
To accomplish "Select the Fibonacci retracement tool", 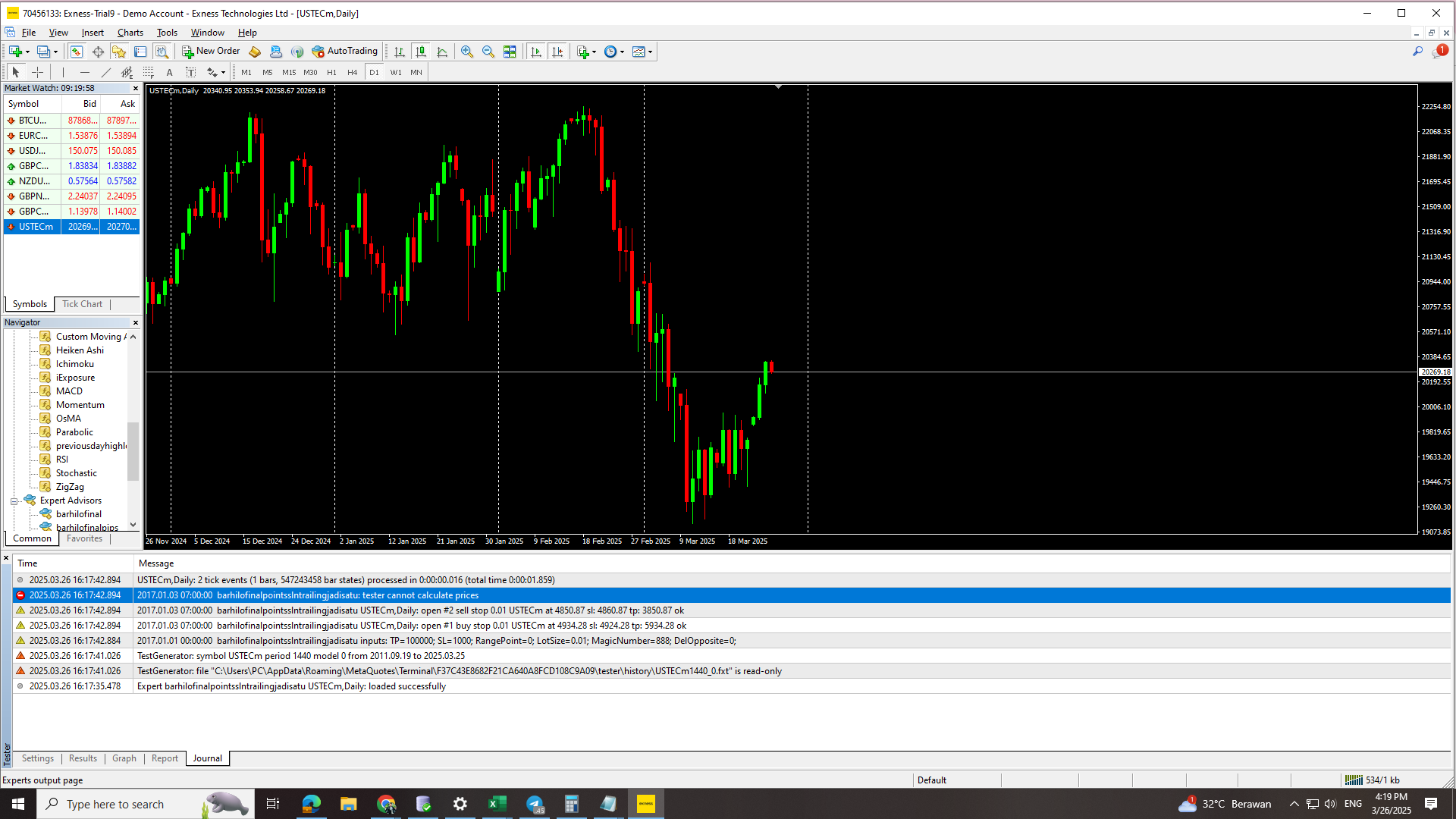I will point(148,72).
